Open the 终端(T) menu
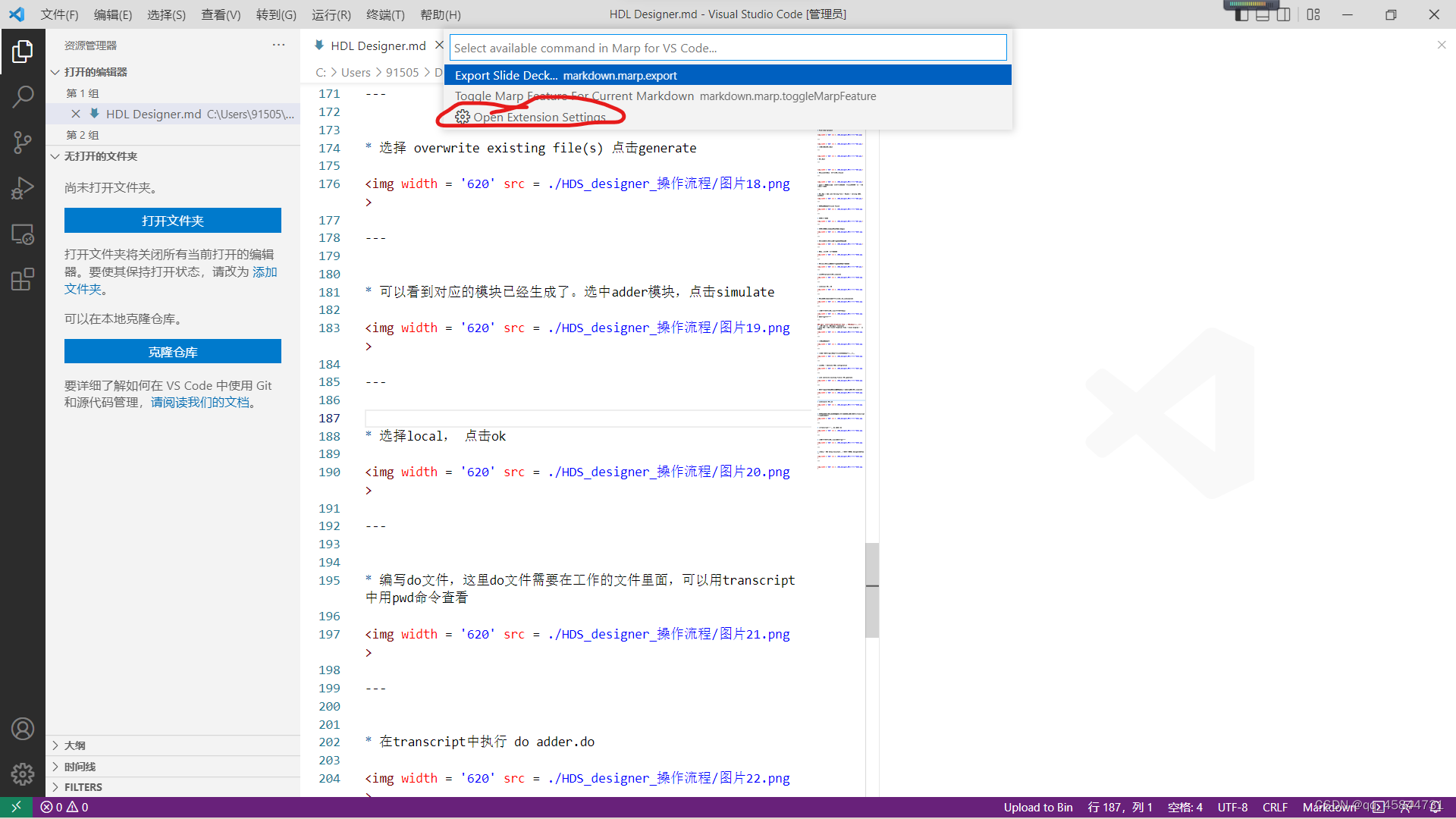The image size is (1456, 819). tap(385, 14)
